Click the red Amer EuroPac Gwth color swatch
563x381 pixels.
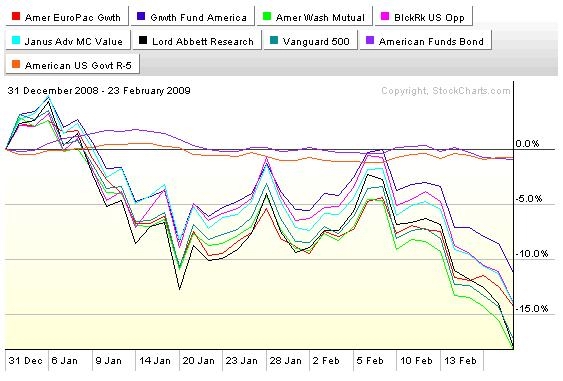pyautogui.click(x=16, y=16)
